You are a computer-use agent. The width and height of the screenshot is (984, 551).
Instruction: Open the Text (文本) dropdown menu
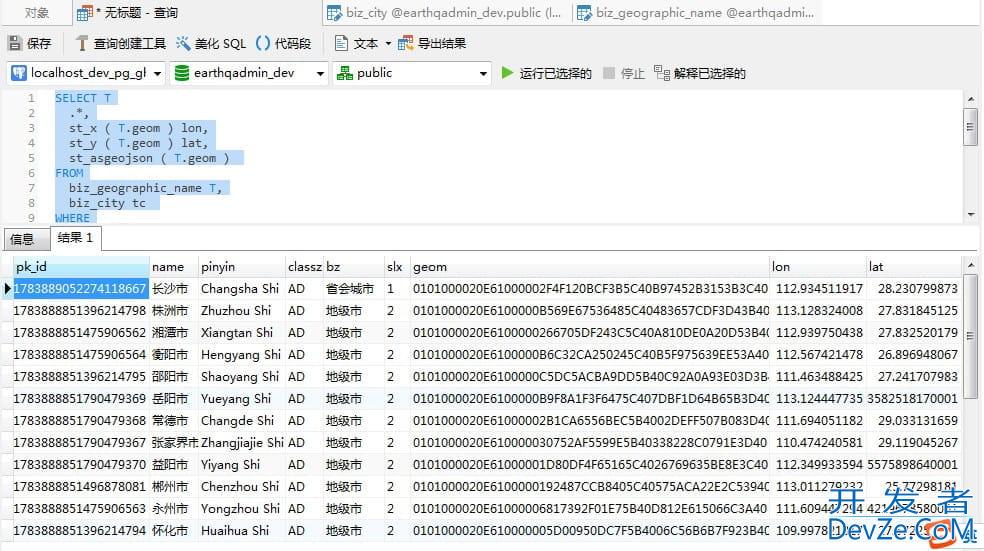pos(388,44)
